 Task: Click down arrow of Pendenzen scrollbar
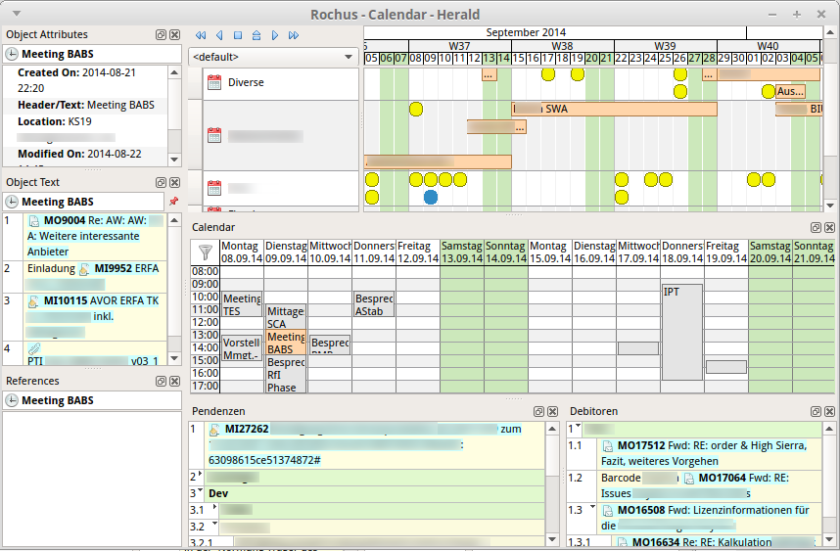pyautogui.click(x=553, y=539)
